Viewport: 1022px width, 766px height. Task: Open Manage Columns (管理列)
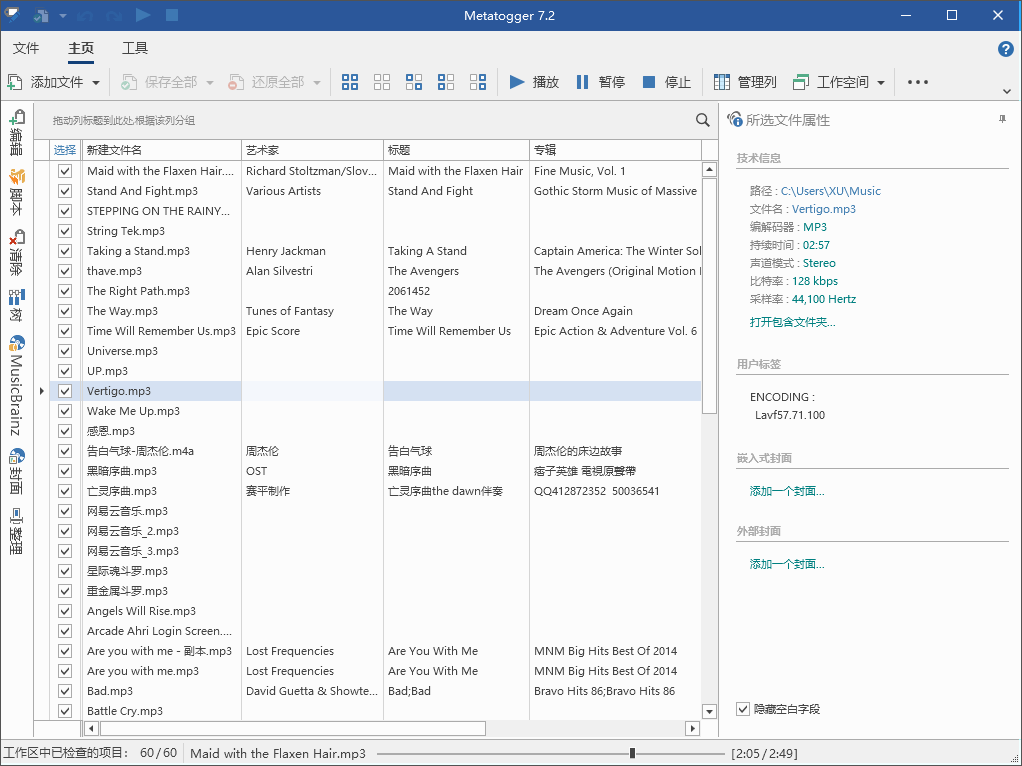click(745, 82)
